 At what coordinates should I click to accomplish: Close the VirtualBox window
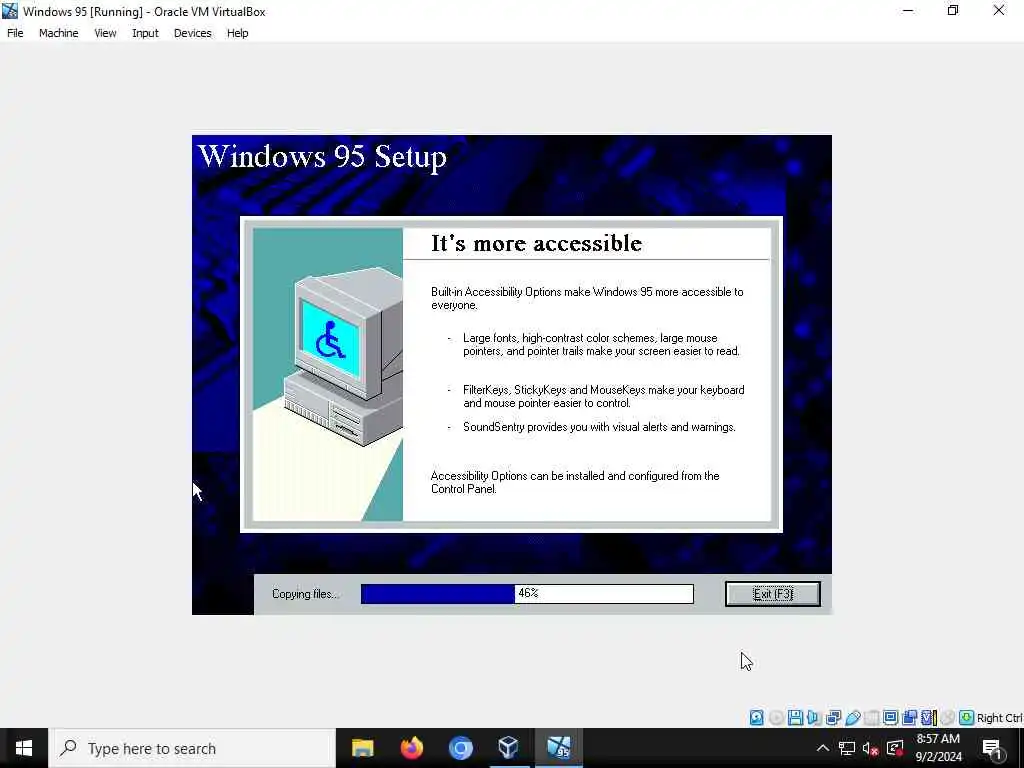[x=999, y=11]
